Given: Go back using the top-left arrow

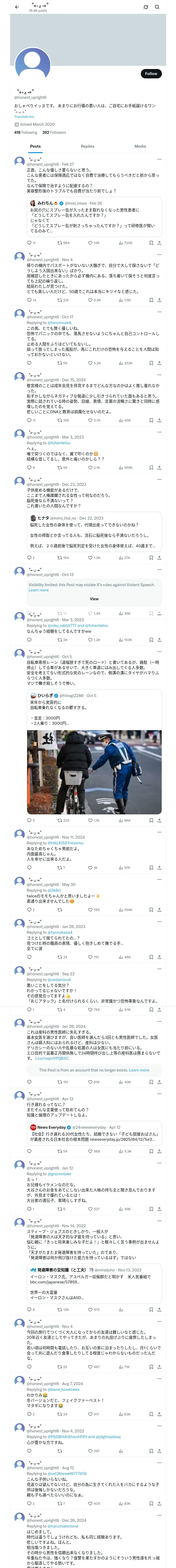Looking at the screenshot, I should pos(17,7).
